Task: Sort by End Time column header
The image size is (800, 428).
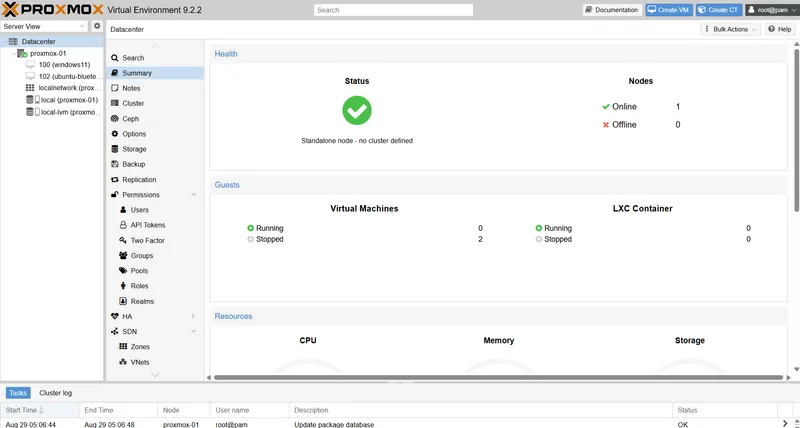Action: (118, 410)
